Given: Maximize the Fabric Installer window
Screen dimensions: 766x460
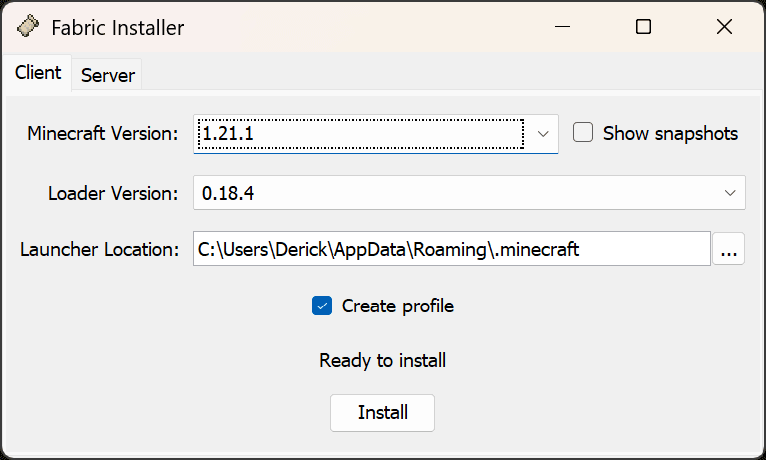Looking at the screenshot, I should [643, 27].
